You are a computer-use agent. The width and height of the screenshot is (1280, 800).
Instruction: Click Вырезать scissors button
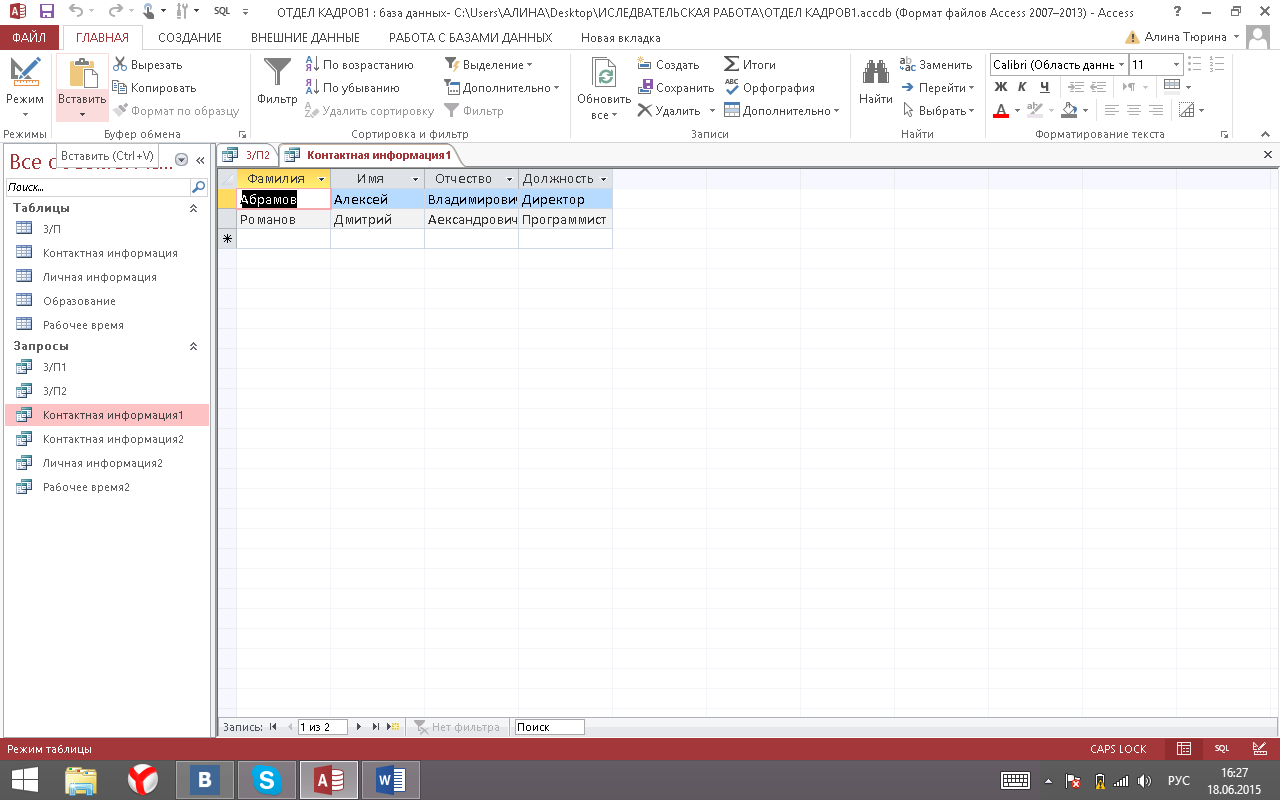pos(148,65)
